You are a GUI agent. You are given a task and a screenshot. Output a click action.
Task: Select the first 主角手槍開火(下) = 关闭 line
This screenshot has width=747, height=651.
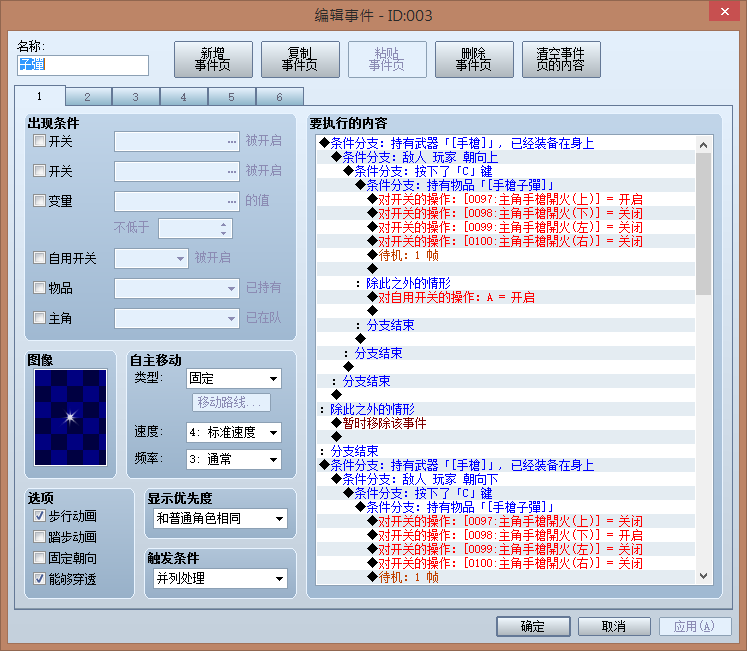pyautogui.click(x=506, y=213)
